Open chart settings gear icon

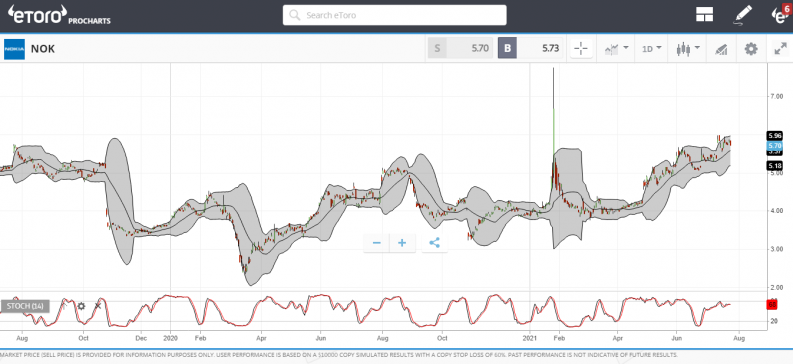coord(751,49)
